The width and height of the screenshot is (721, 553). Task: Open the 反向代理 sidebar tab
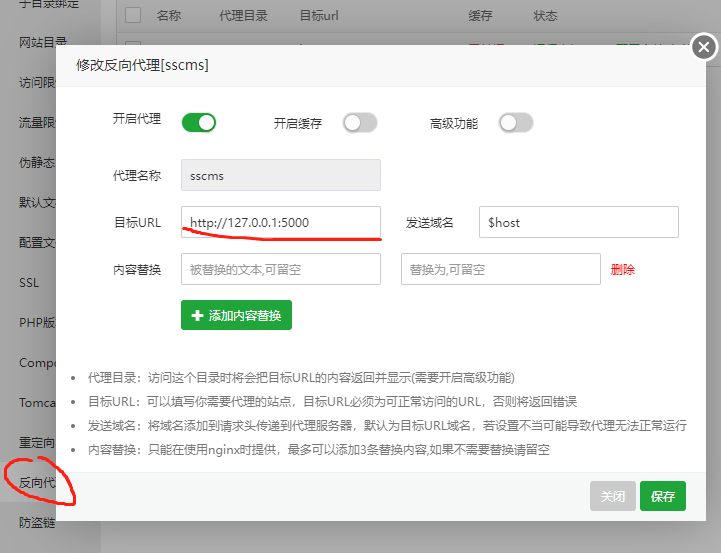[x=37, y=483]
